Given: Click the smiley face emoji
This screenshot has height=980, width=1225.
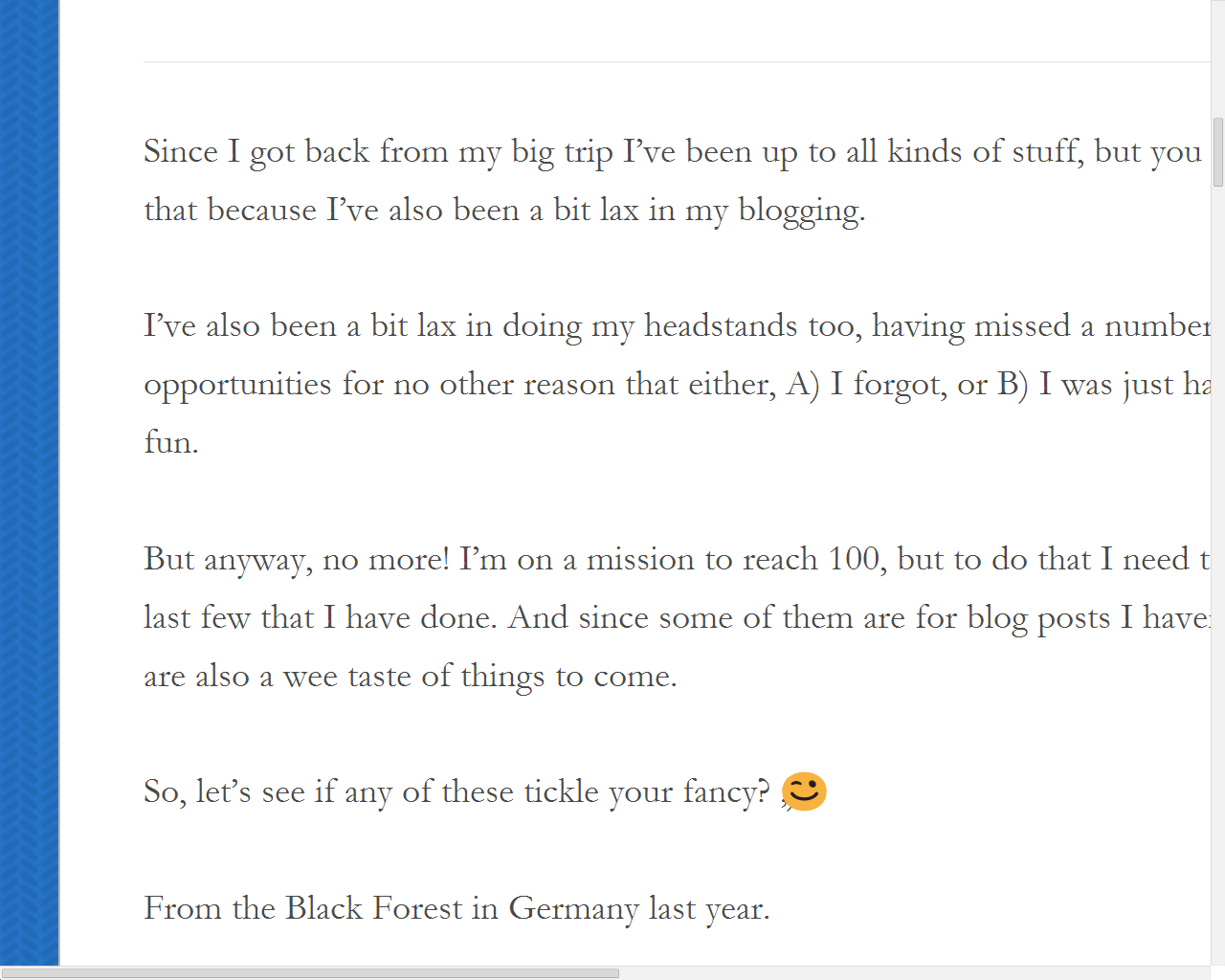Looking at the screenshot, I should (x=804, y=791).
